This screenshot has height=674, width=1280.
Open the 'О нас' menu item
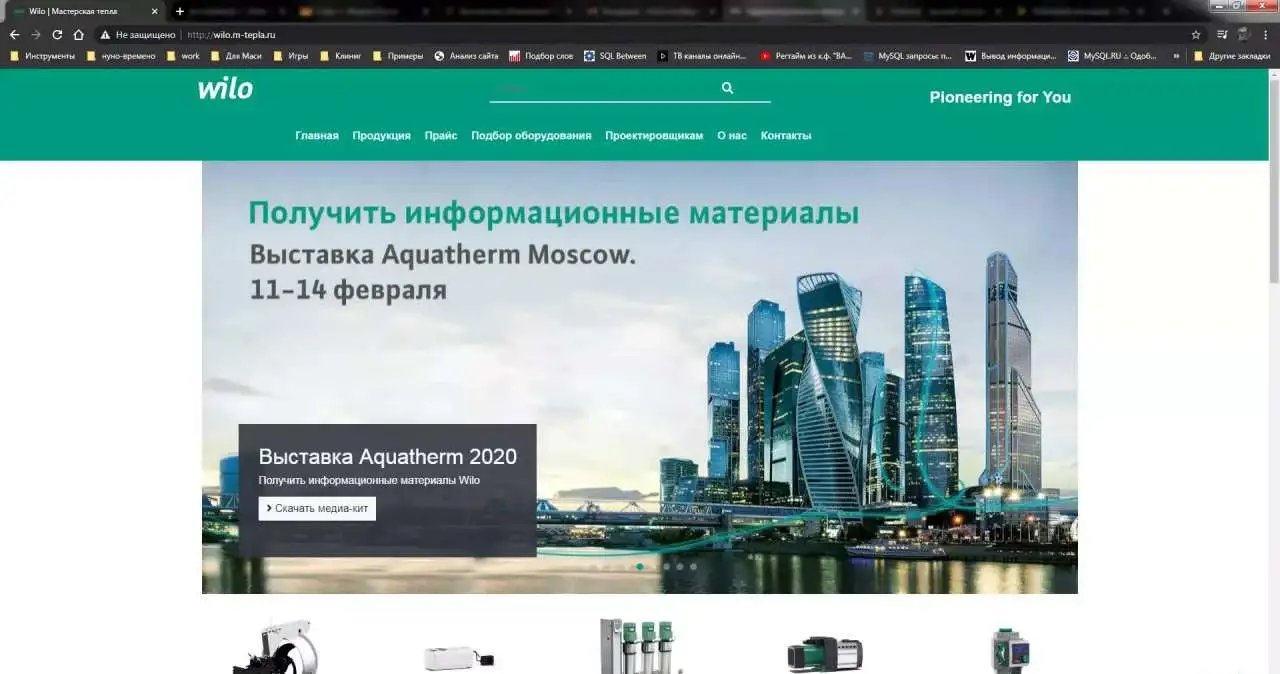click(732, 135)
